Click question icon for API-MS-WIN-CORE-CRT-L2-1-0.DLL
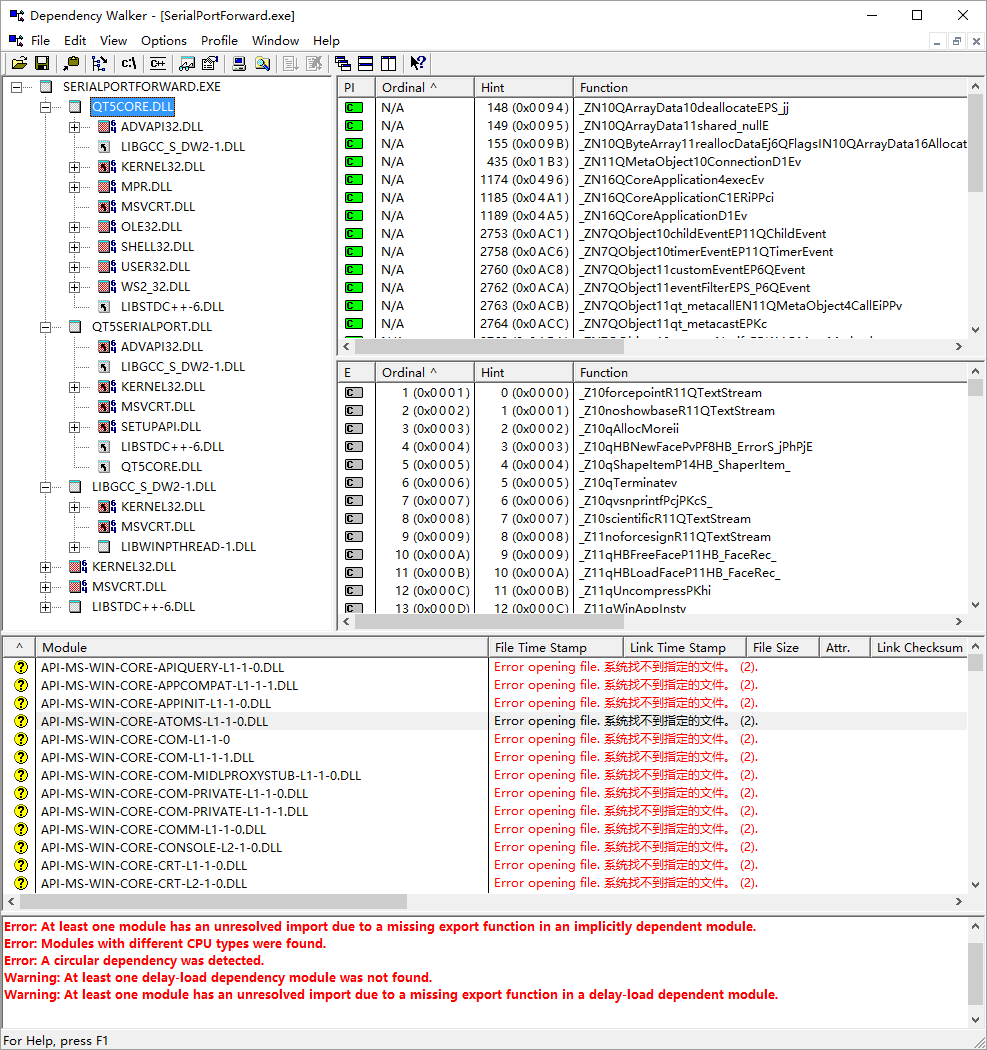The image size is (987, 1050). pyautogui.click(x=21, y=883)
